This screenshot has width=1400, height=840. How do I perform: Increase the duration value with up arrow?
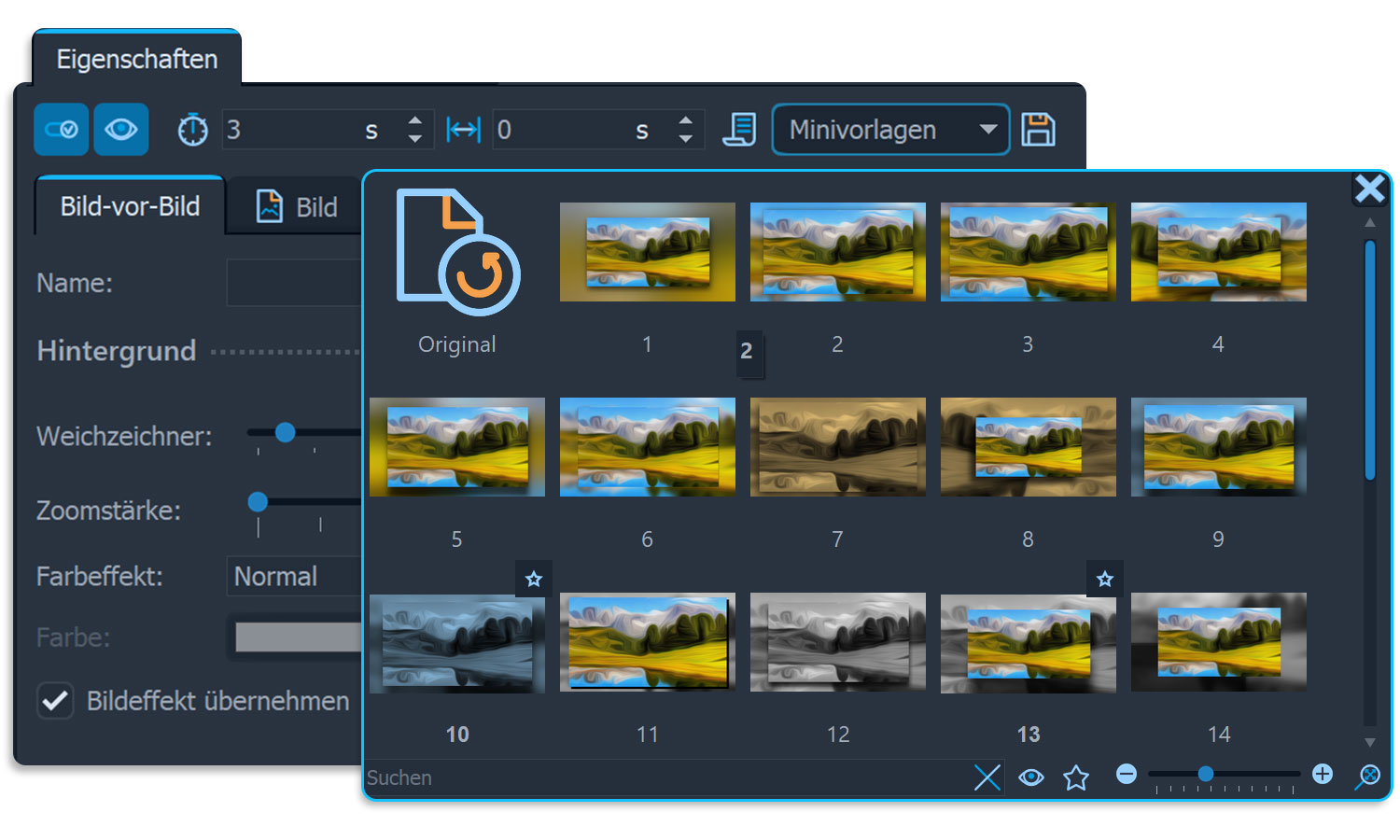(415, 120)
